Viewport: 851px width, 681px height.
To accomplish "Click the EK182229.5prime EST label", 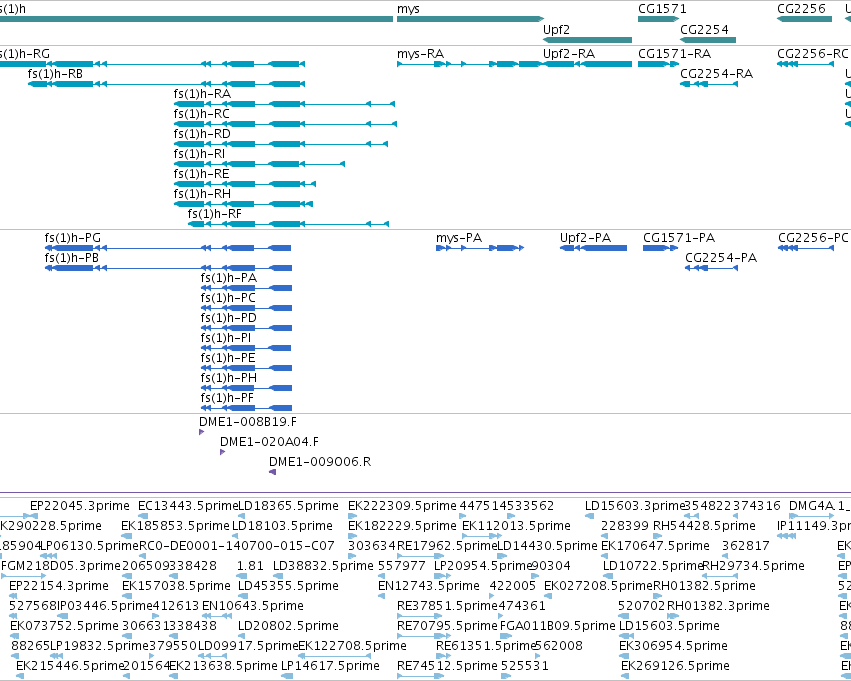I will 402,526.
